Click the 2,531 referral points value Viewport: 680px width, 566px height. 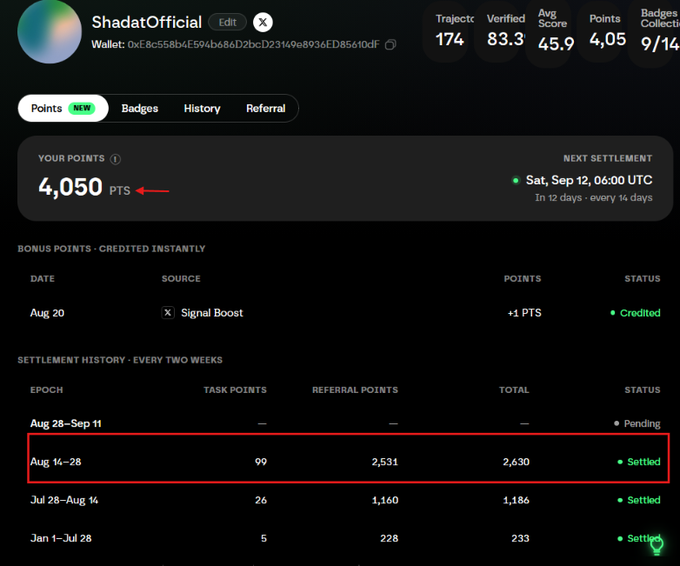[x=385, y=462]
